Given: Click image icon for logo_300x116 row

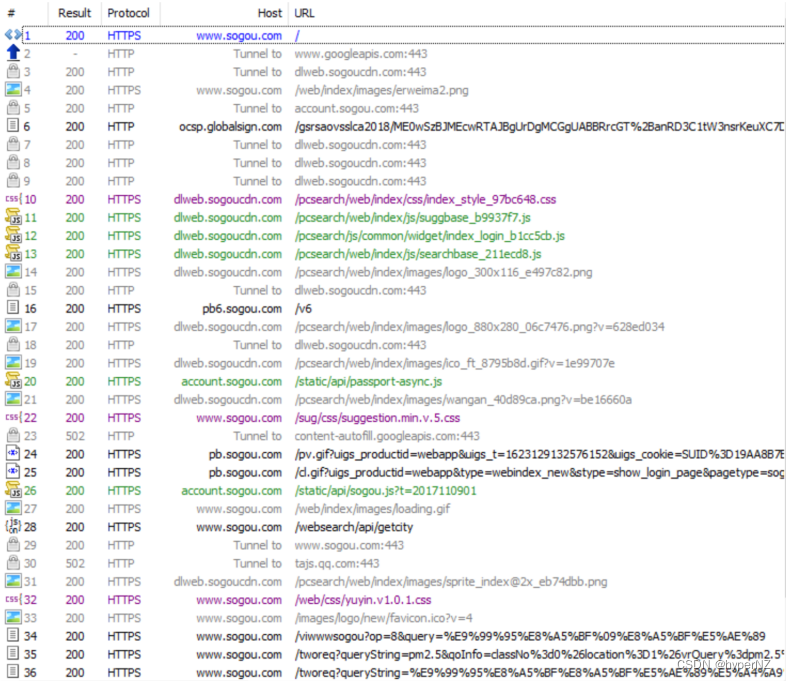Looking at the screenshot, I should click(x=13, y=272).
